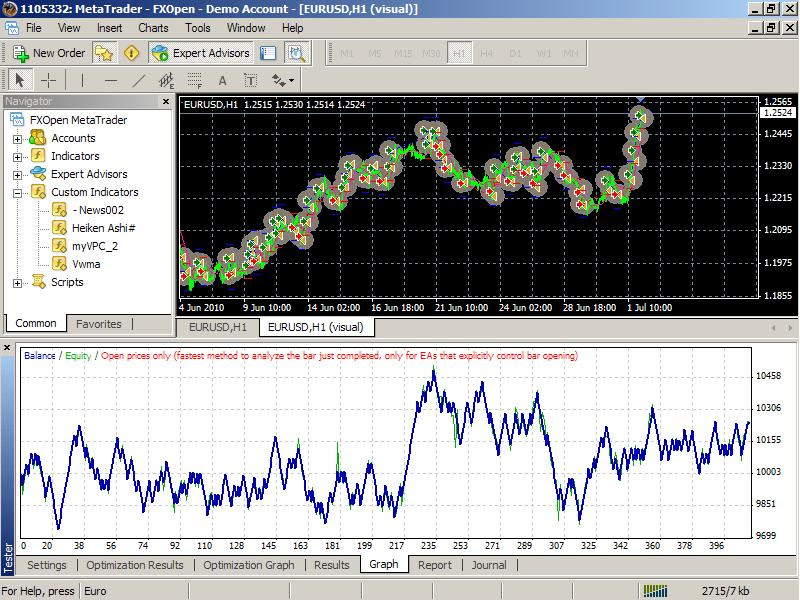Close the Navigator panel
This screenshot has height=600, width=800.
166,102
